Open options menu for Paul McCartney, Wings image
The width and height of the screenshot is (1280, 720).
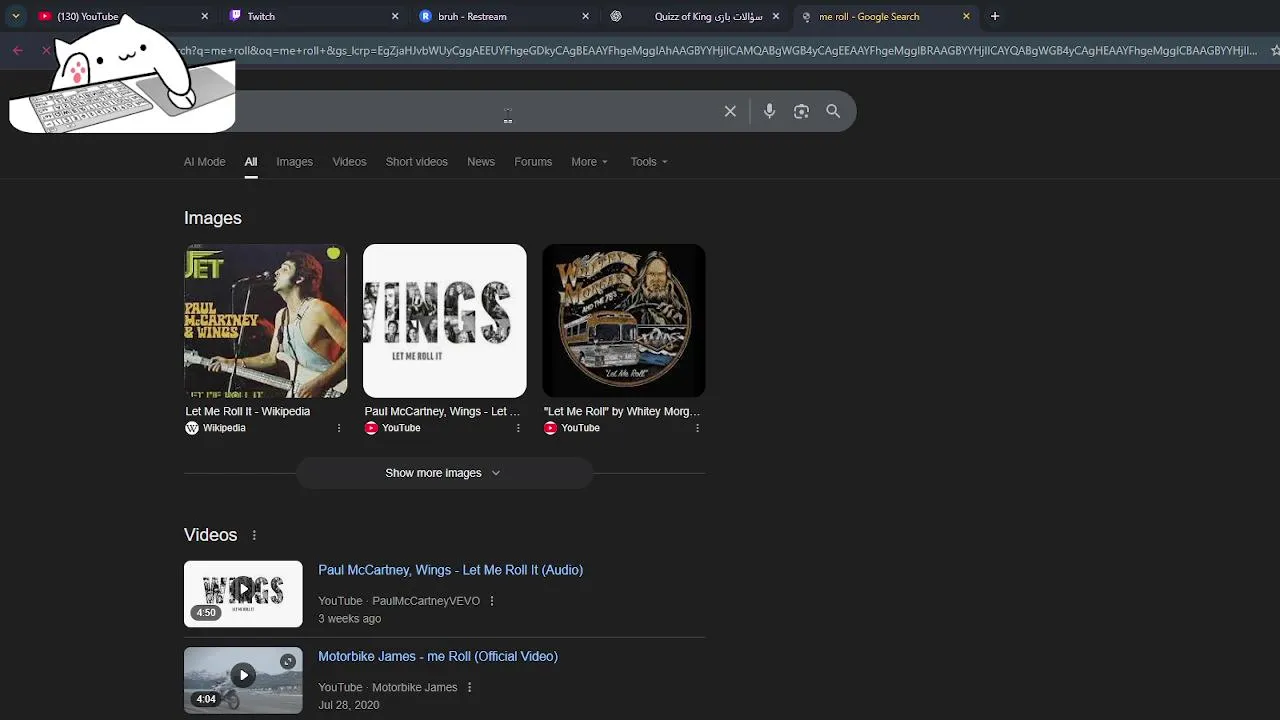[518, 428]
